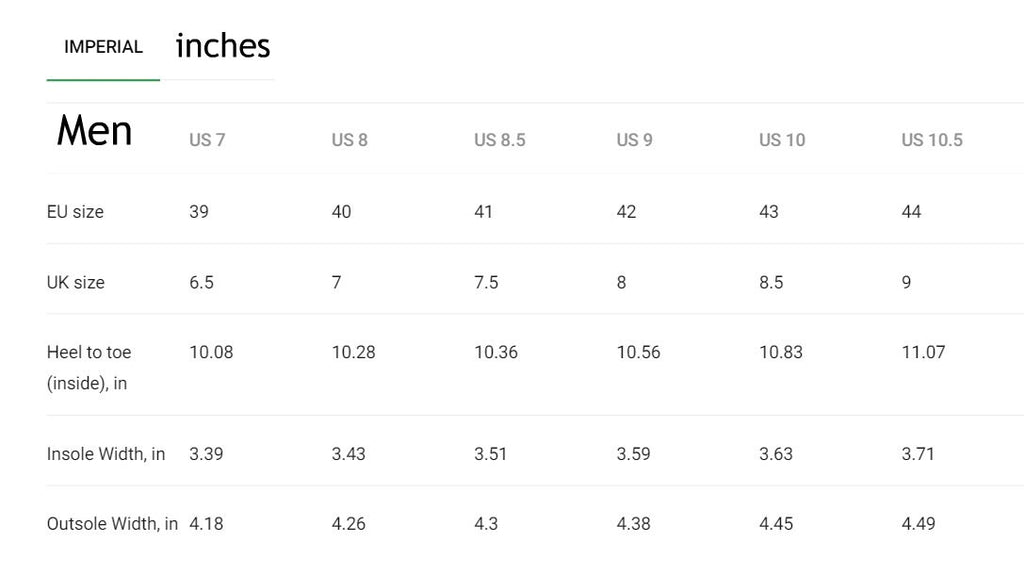This screenshot has height=575, width=1024.
Task: Click outsole width value 4.49
Action: [x=918, y=524]
